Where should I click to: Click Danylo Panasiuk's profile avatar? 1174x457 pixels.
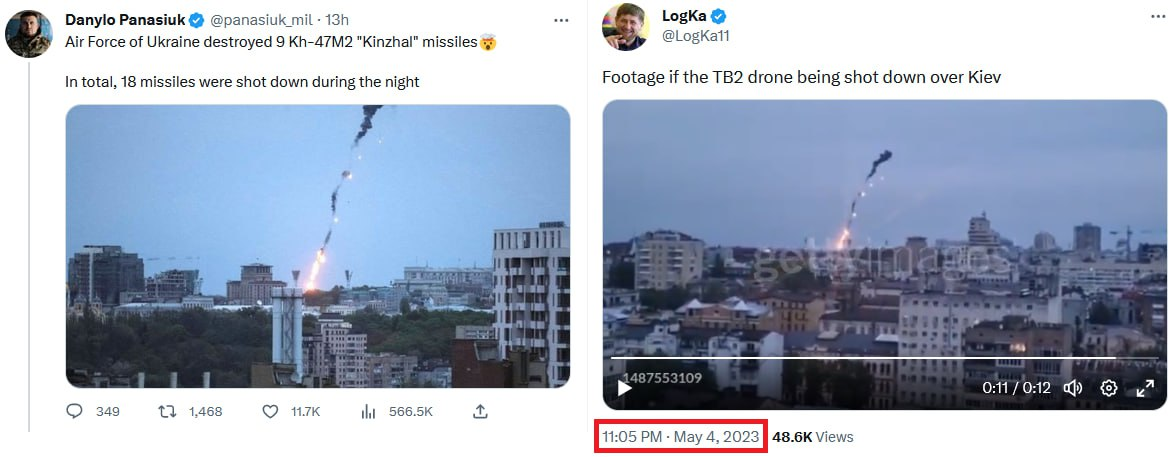point(29,34)
